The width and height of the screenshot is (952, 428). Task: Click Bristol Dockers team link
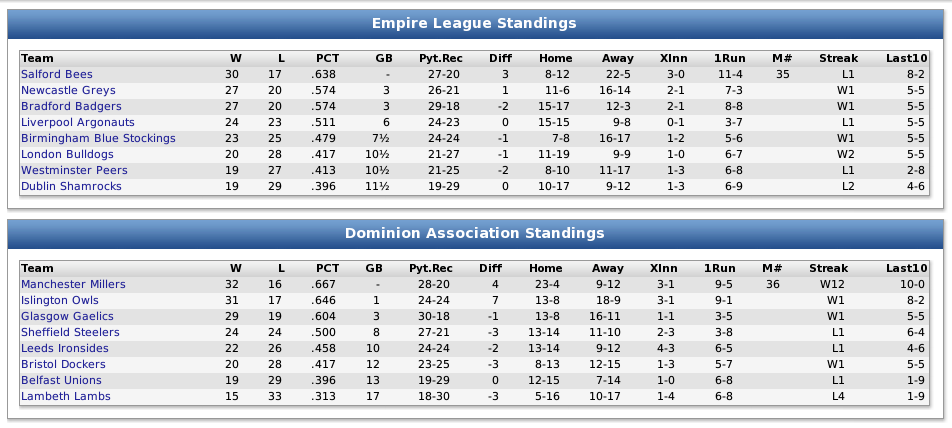click(x=63, y=364)
